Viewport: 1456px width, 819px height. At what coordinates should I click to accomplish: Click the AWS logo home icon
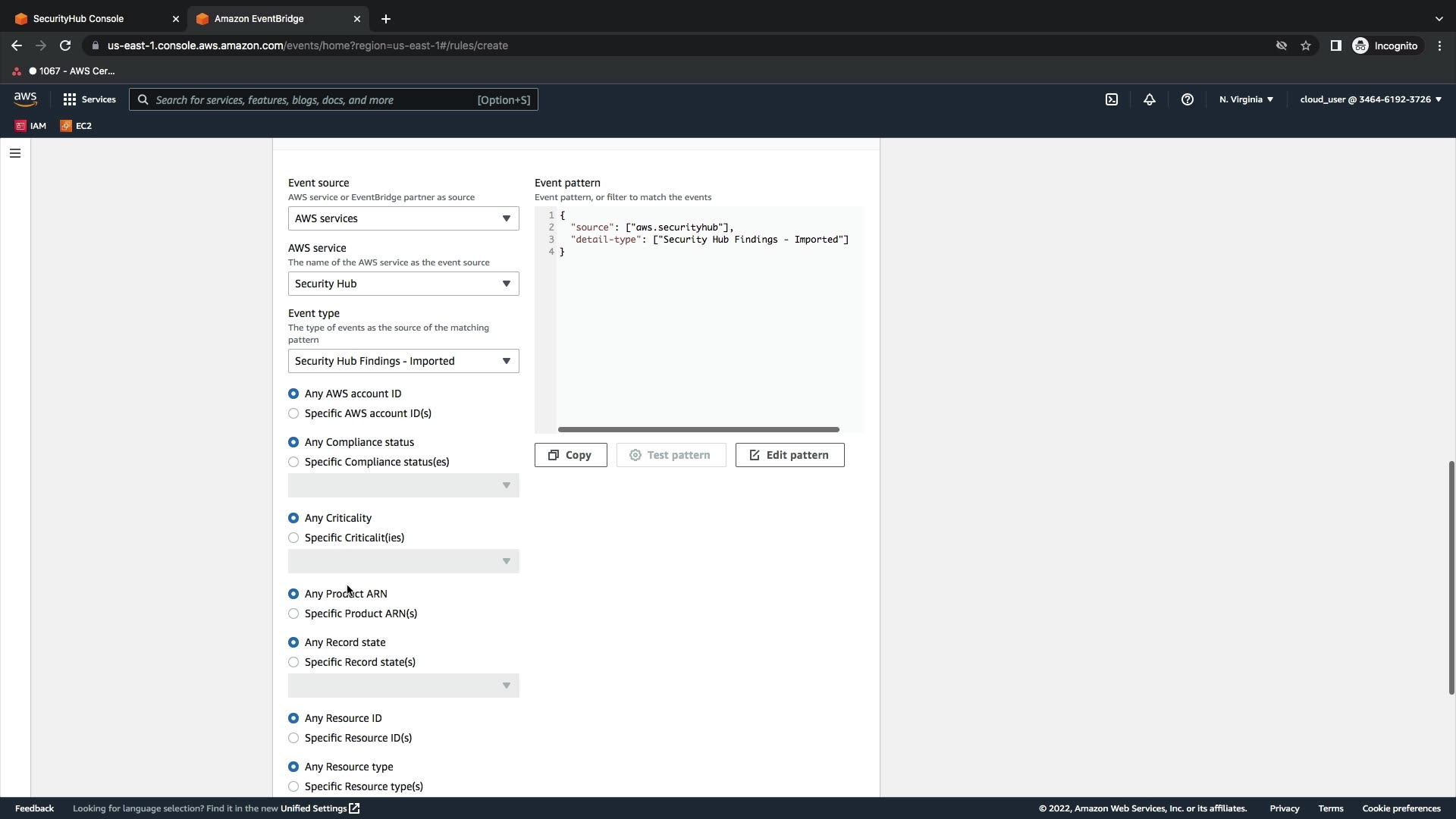25,99
